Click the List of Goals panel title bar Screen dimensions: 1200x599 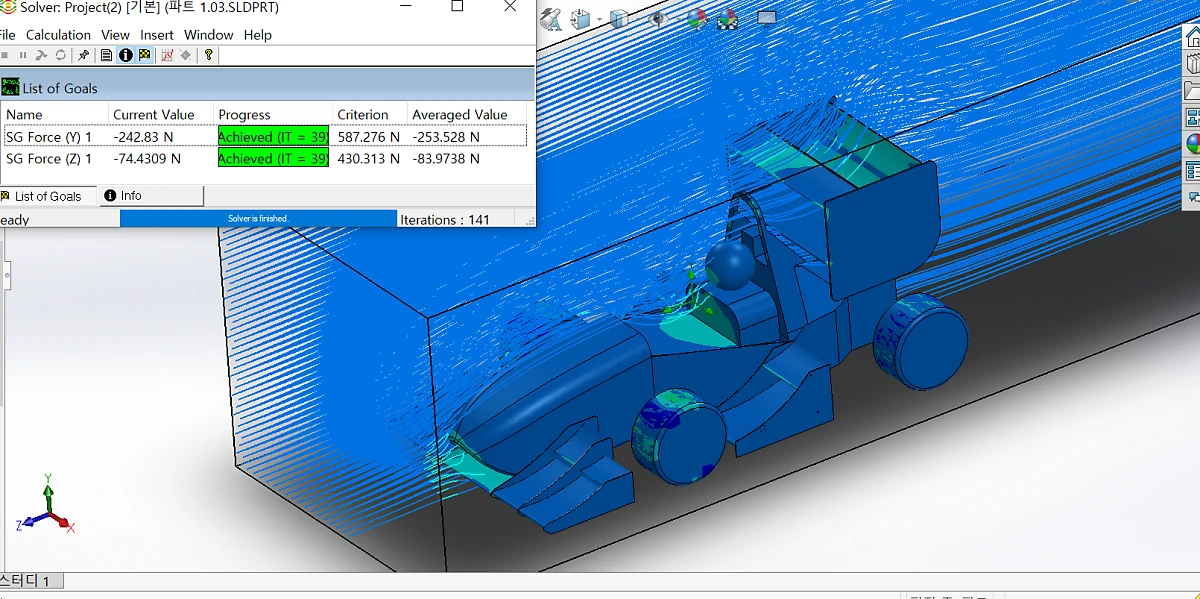(x=268, y=87)
